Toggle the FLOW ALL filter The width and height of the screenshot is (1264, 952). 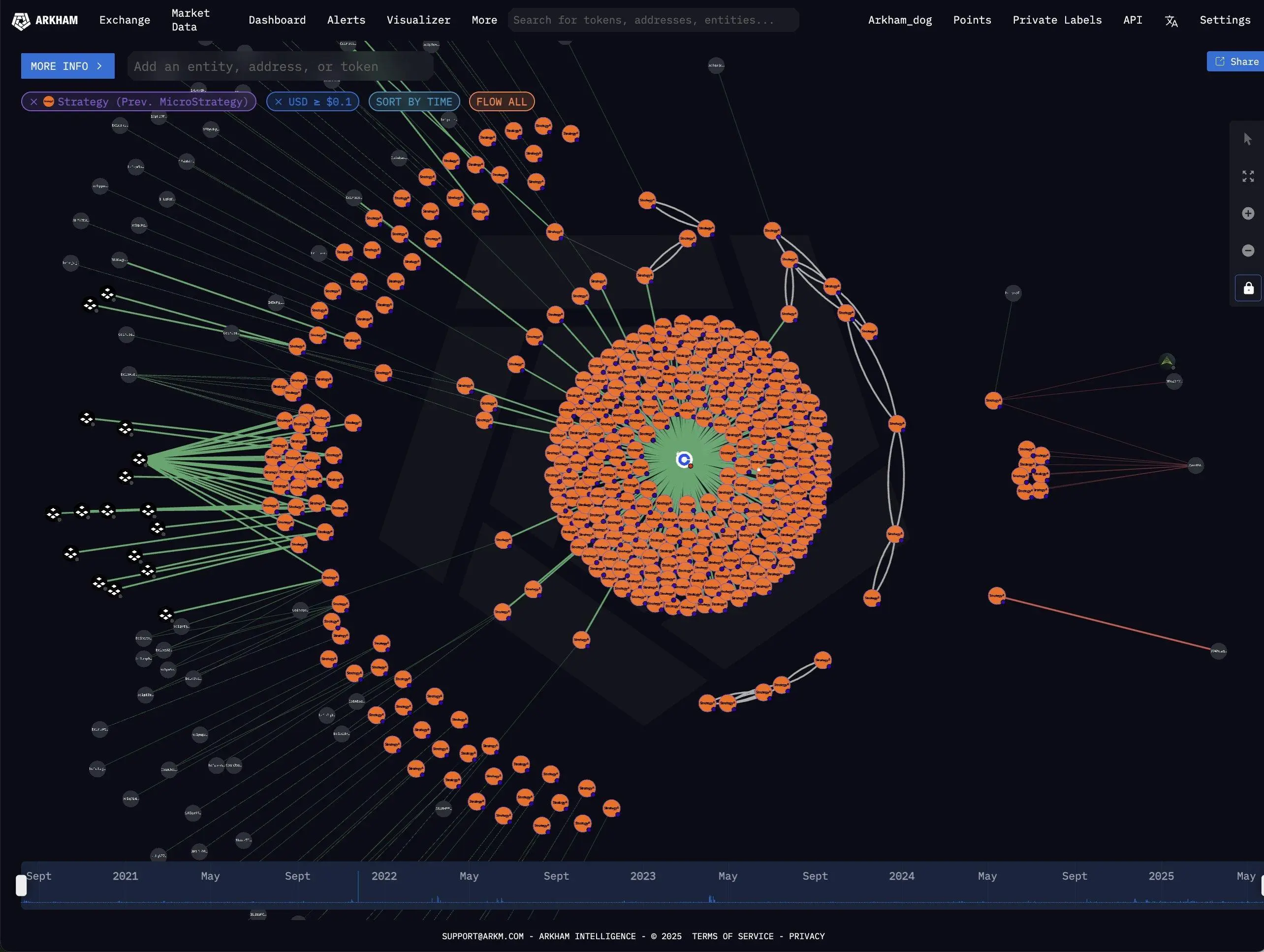(x=501, y=102)
